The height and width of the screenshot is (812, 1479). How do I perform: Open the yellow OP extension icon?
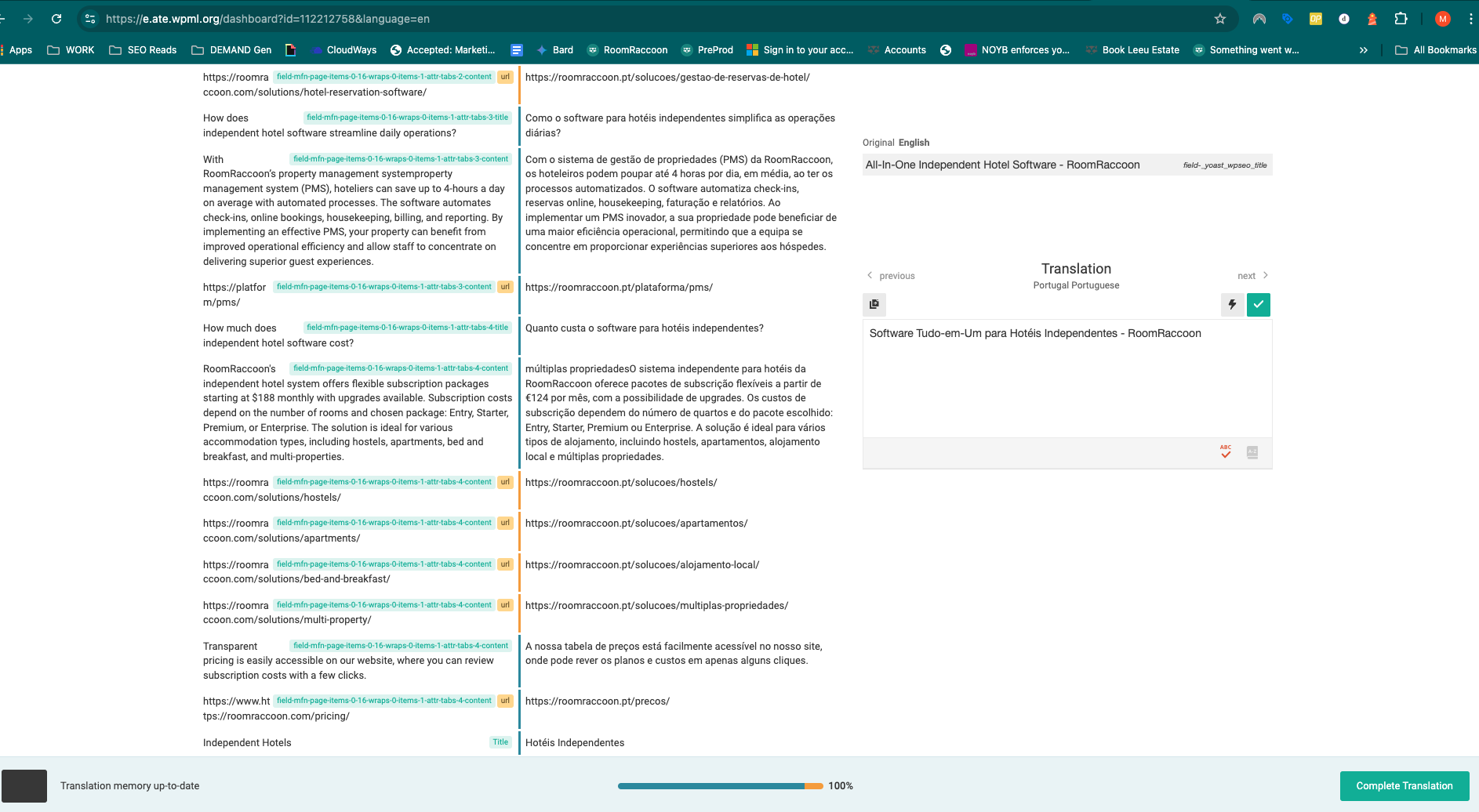tap(1316, 19)
